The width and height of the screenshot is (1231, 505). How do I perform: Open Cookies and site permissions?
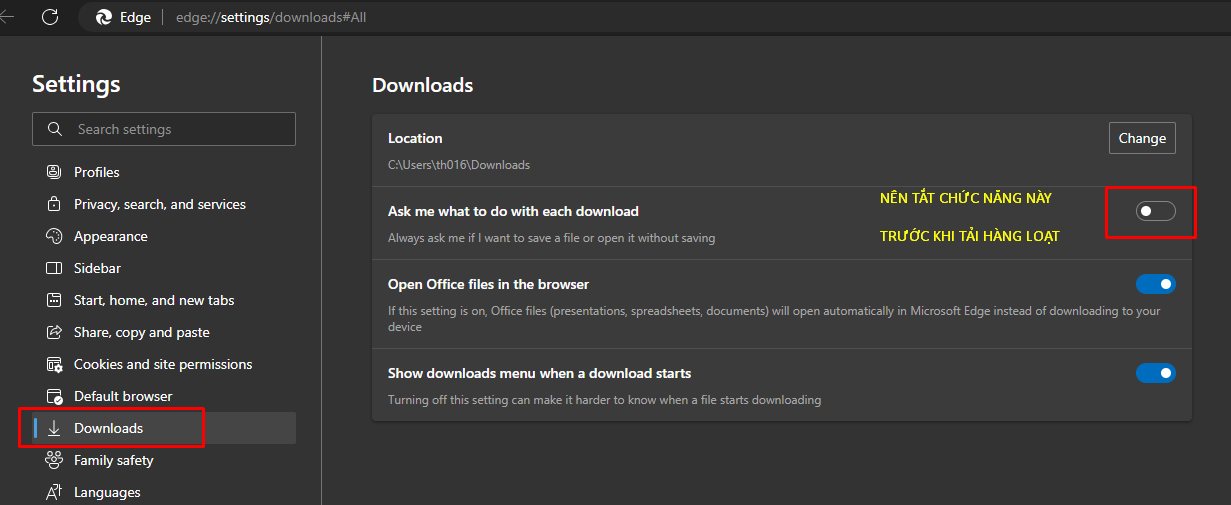164,364
